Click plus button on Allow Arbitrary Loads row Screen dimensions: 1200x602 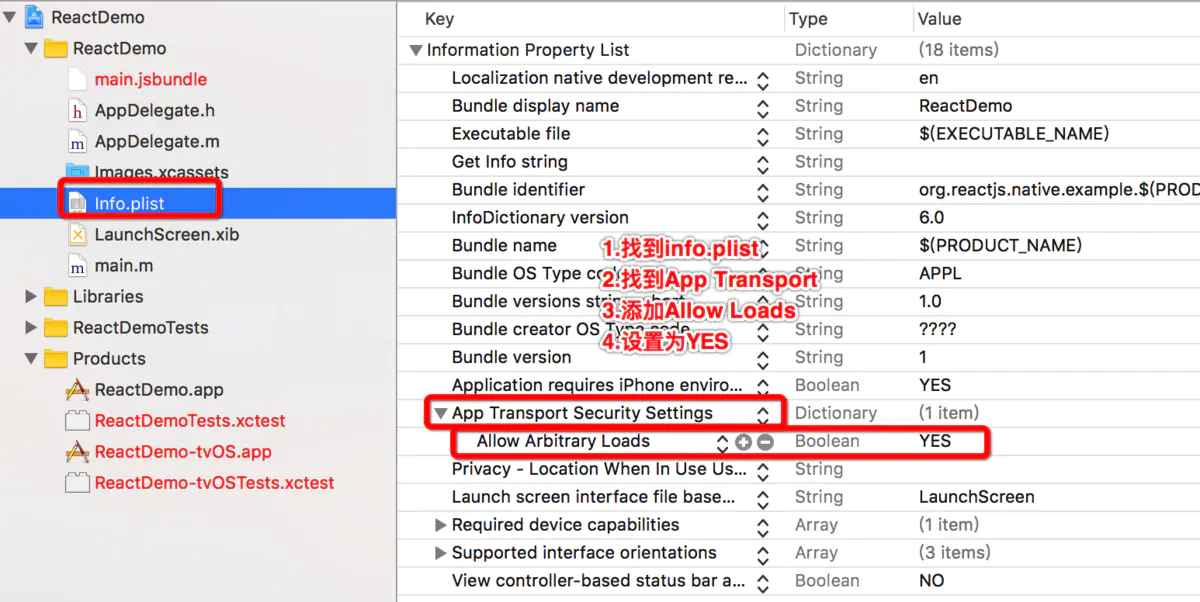pyautogui.click(x=743, y=441)
